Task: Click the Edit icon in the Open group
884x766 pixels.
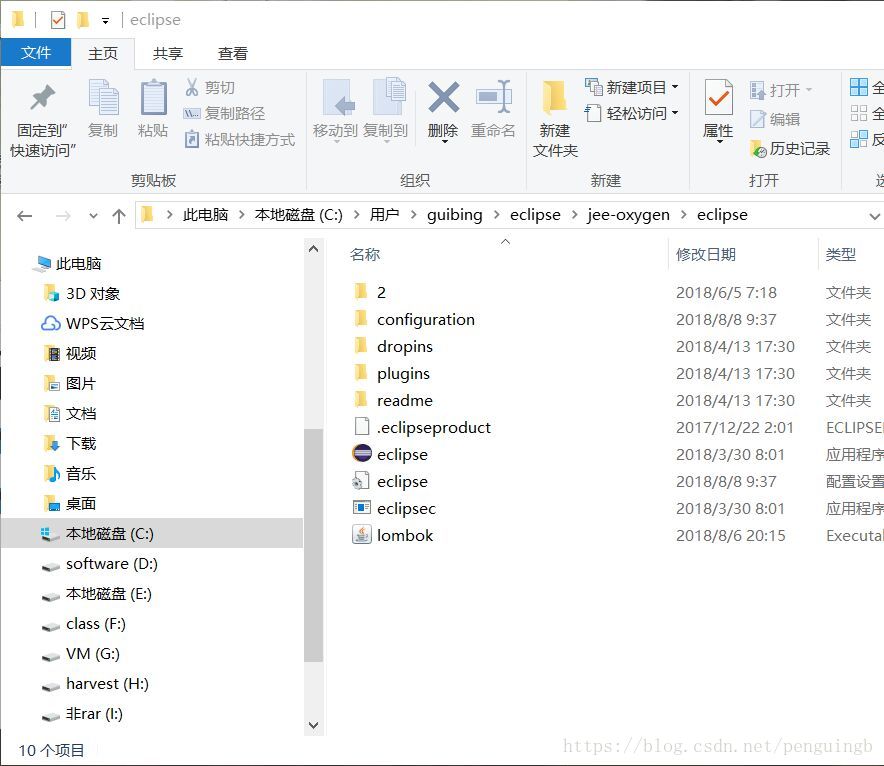Action: [757, 119]
